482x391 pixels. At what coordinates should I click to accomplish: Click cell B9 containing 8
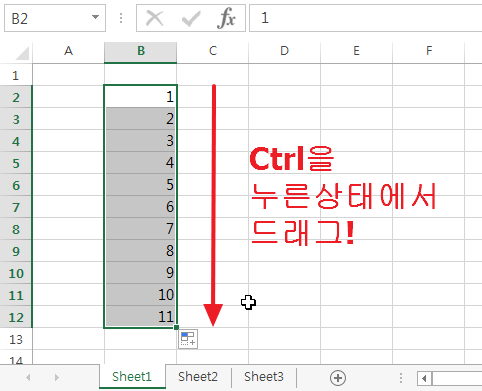tap(141, 251)
